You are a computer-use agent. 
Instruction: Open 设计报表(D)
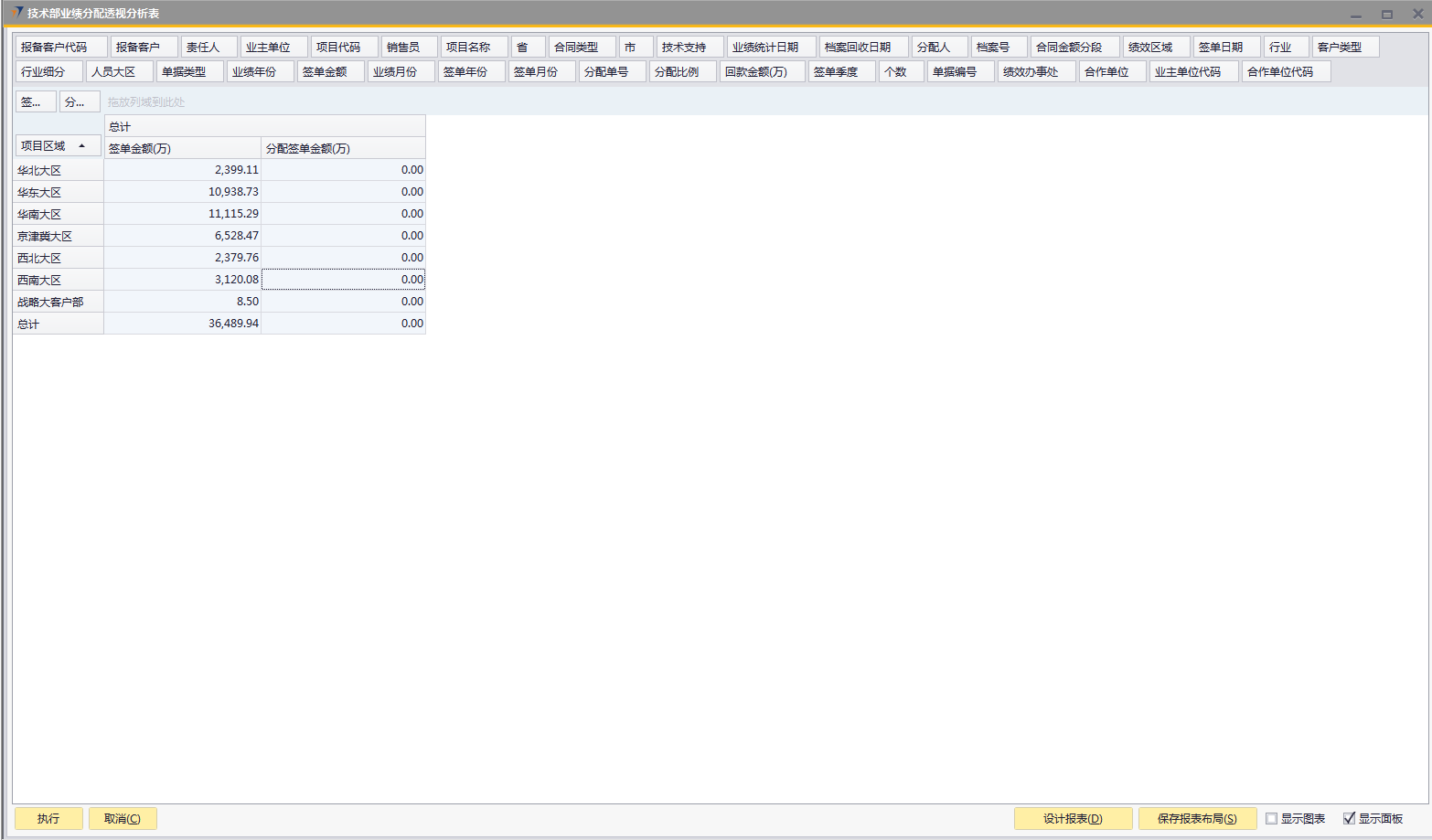click(x=1073, y=818)
